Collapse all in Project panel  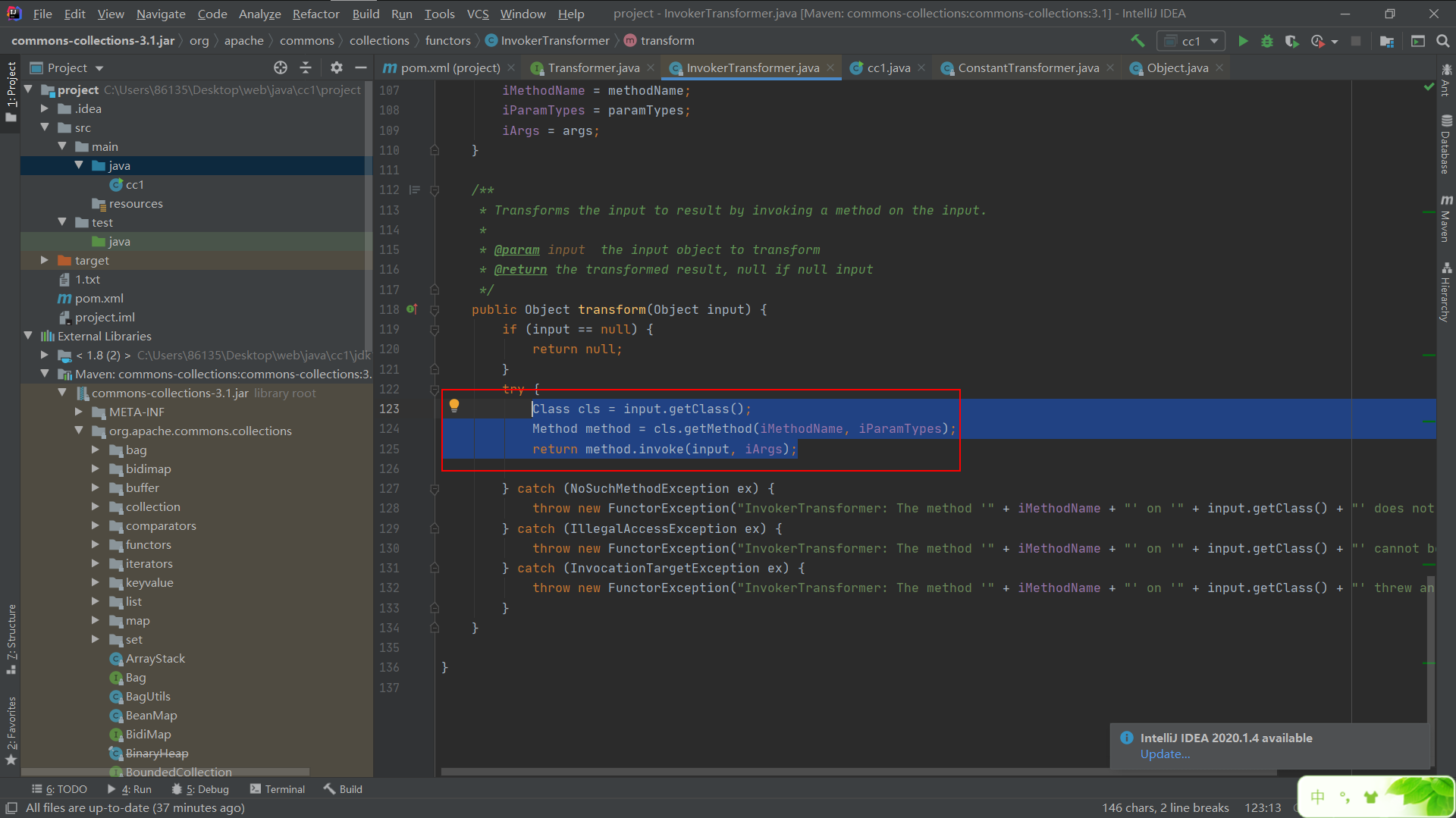306,67
